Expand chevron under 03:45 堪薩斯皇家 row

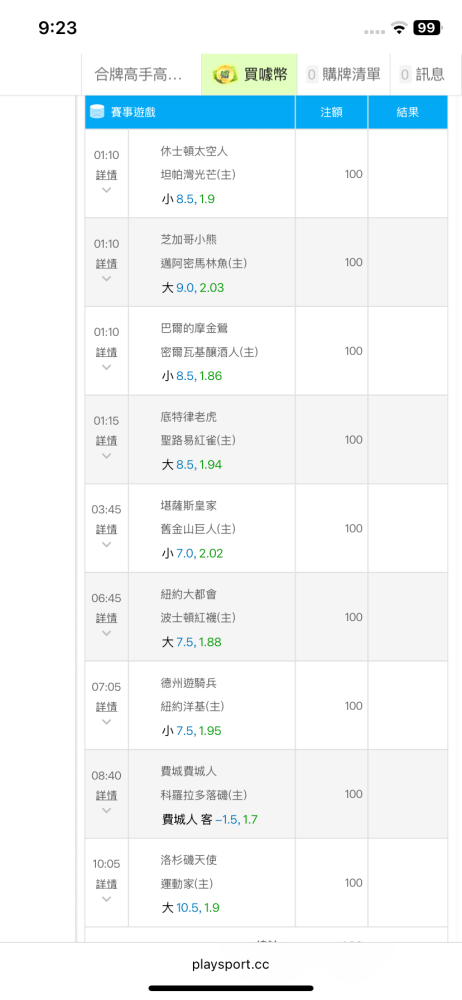107,545
